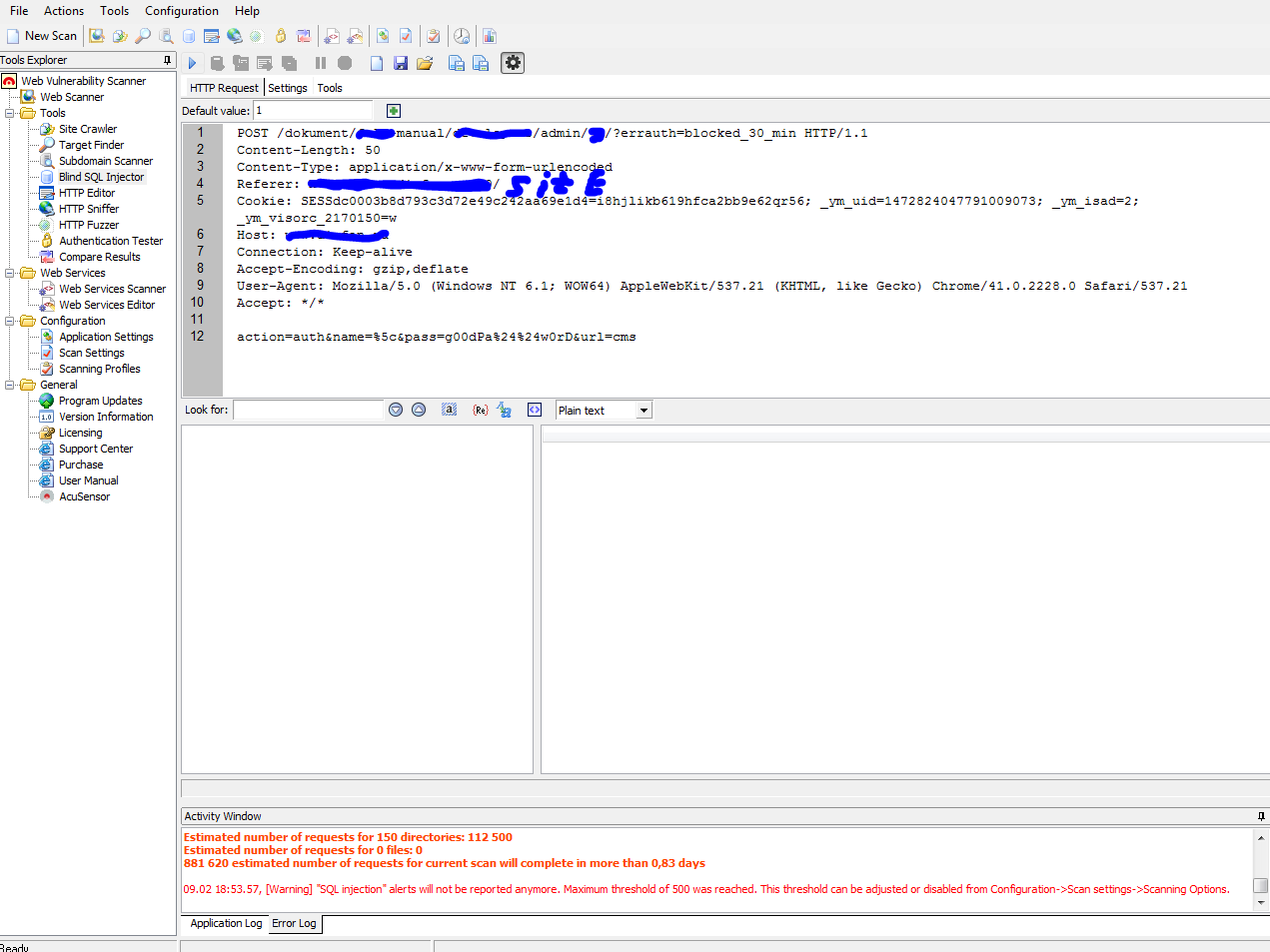Select HTTP Fuzzer in the tree
The image size is (1270, 952).
coord(88,225)
